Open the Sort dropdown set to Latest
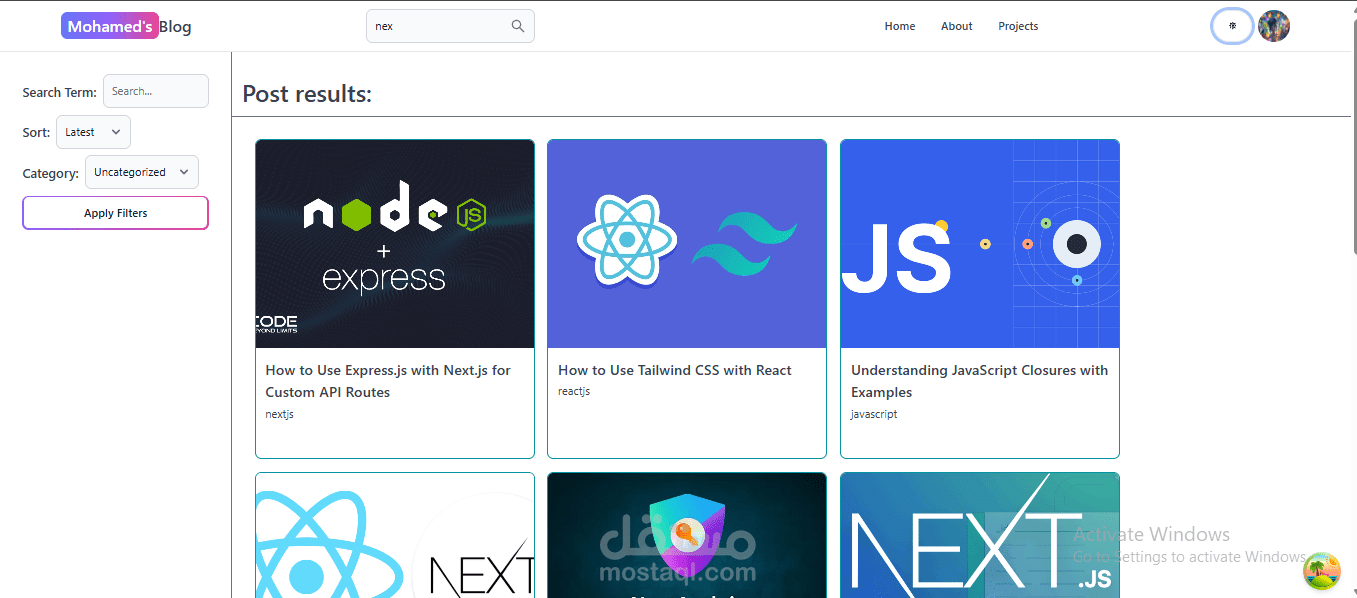This screenshot has width=1357, height=598. pyautogui.click(x=93, y=132)
